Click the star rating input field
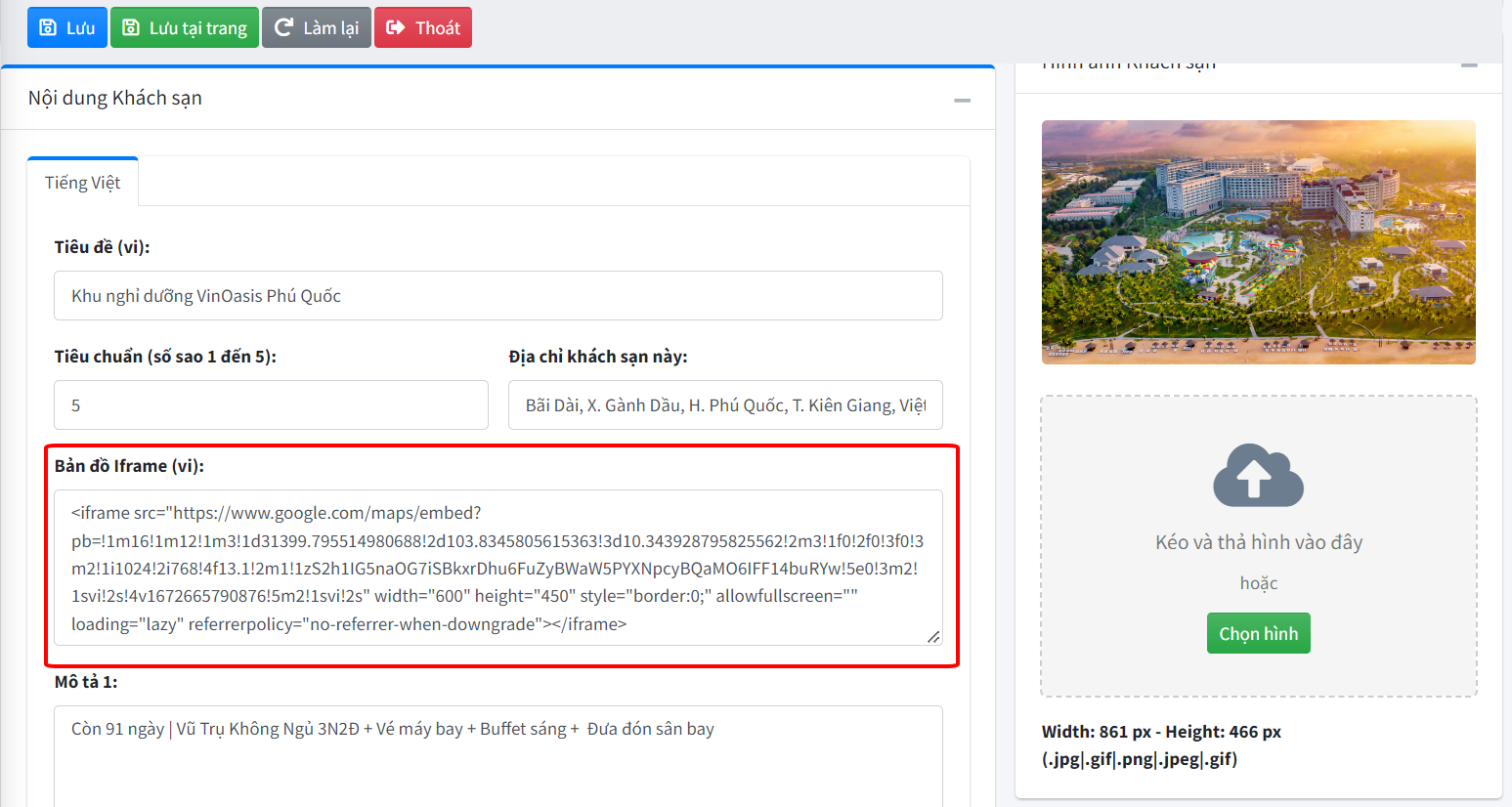This screenshot has width=1512, height=807. [271, 404]
